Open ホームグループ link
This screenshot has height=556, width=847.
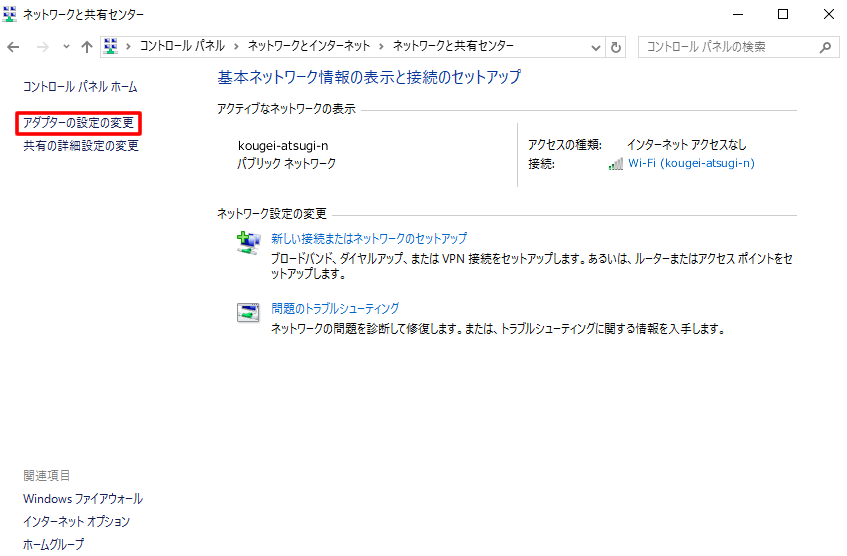tap(53, 544)
